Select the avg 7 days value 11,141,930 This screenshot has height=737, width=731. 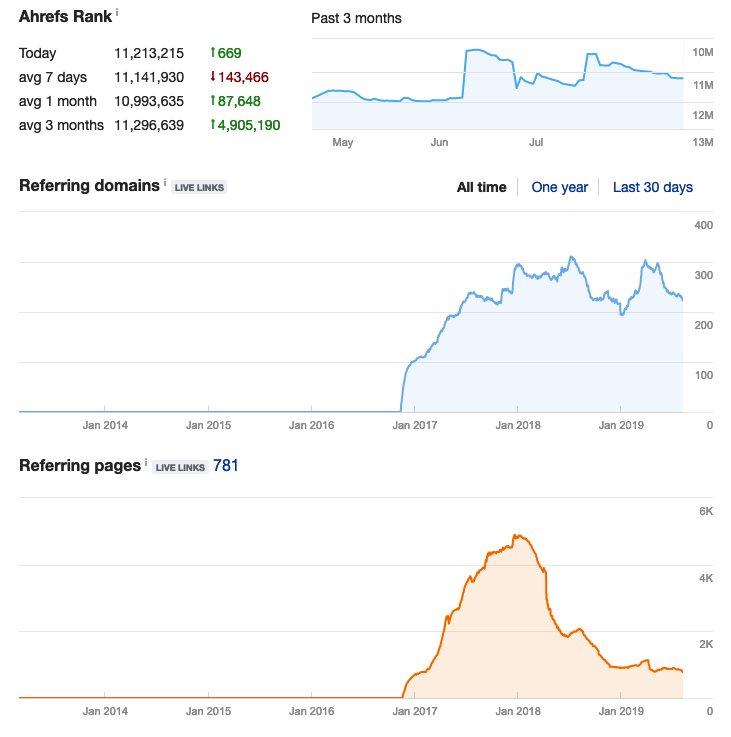pyautogui.click(x=149, y=77)
